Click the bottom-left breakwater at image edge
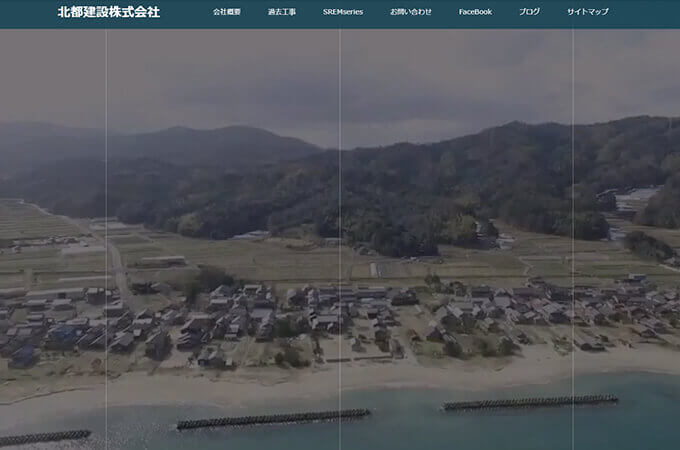Viewport: 680px width, 450px height. coord(44,437)
